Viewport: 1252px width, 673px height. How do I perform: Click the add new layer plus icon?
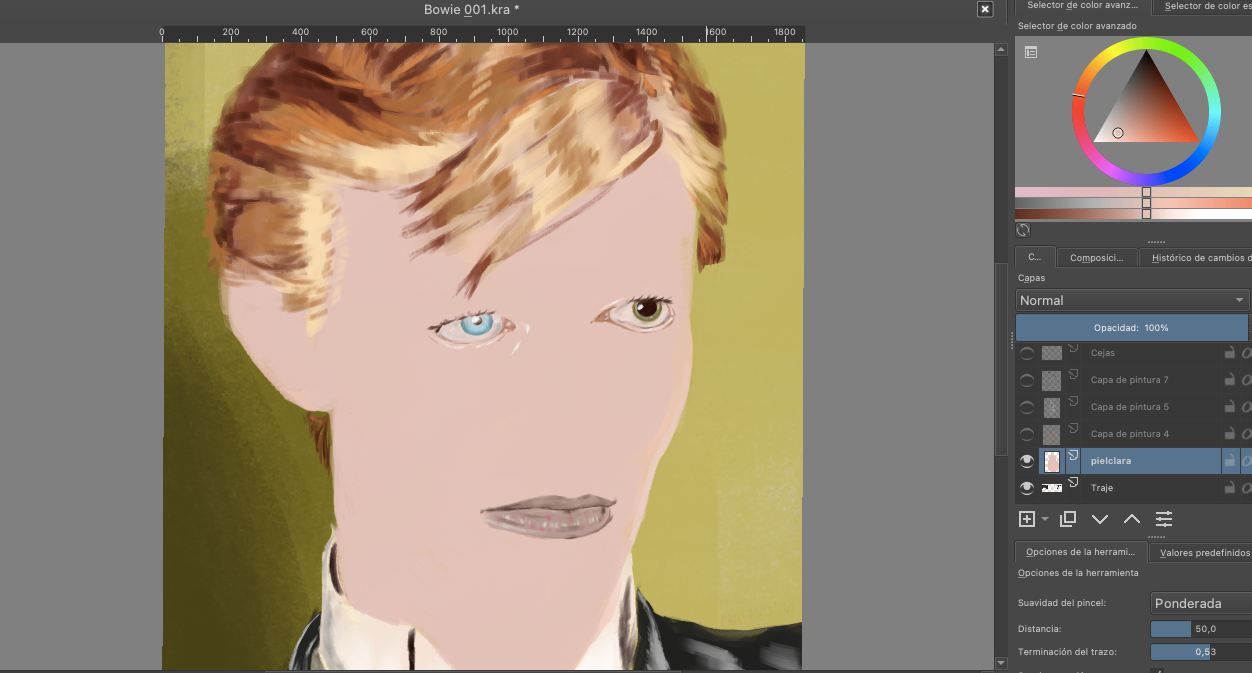1026,519
